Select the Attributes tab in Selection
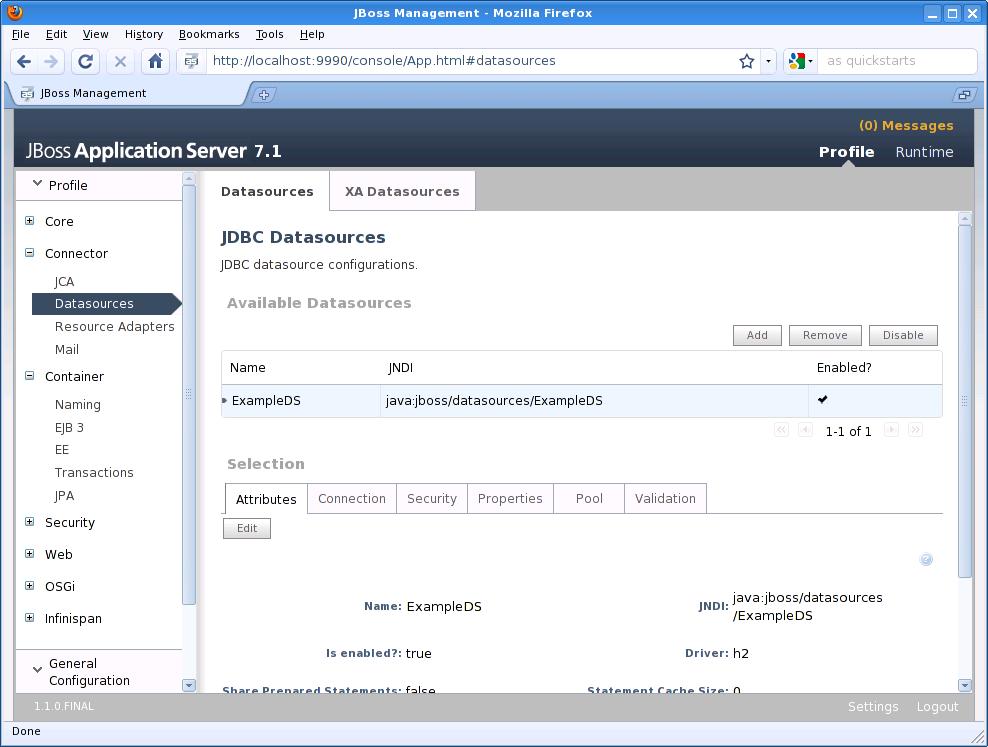 pyautogui.click(x=266, y=499)
